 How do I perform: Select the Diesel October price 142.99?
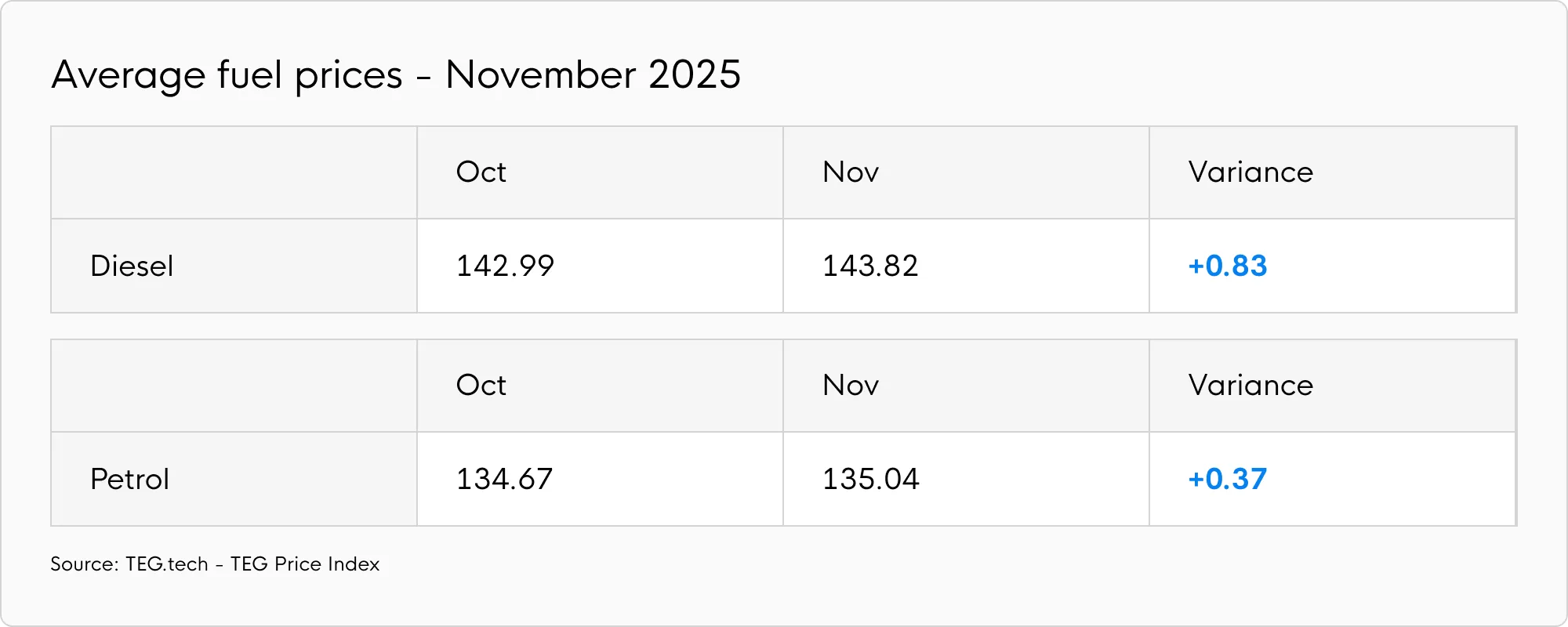point(505,266)
